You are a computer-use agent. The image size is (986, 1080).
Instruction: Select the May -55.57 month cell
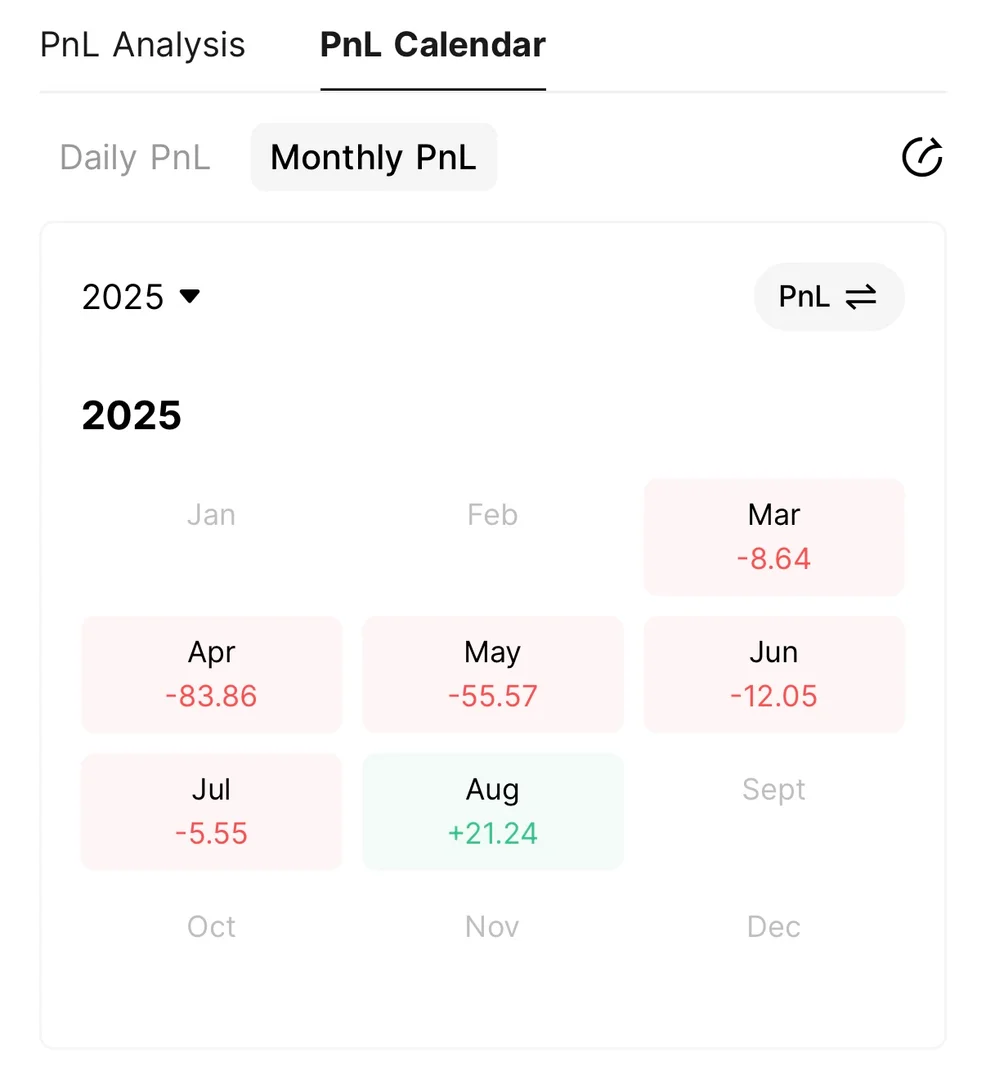[492, 674]
